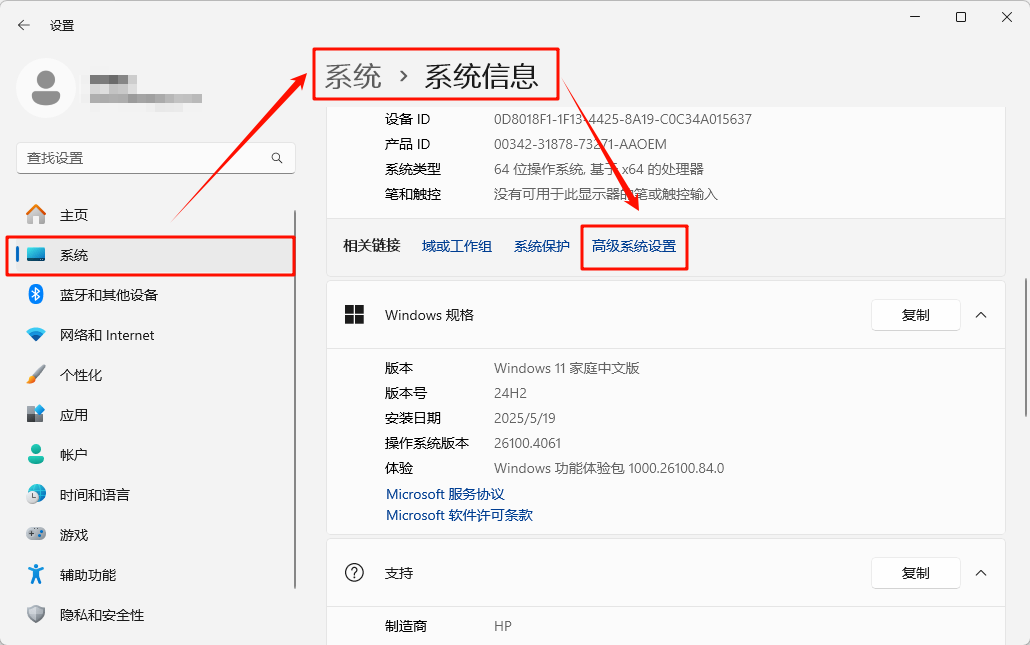Screen dimensions: 1030x645
Task: Click the Bluetooth icon
Action: coord(36,294)
